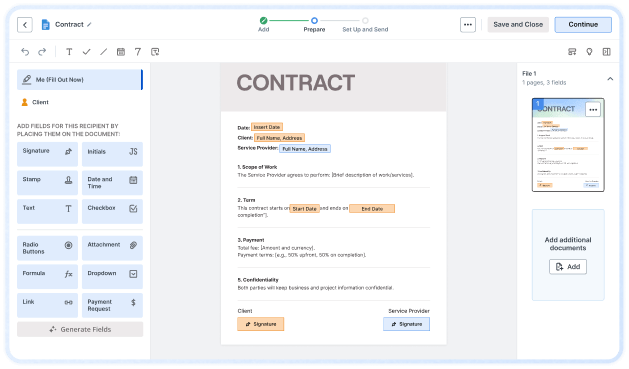Add the Attachment field
Image resolution: width=629 pixels, height=369 pixels.
112,248
